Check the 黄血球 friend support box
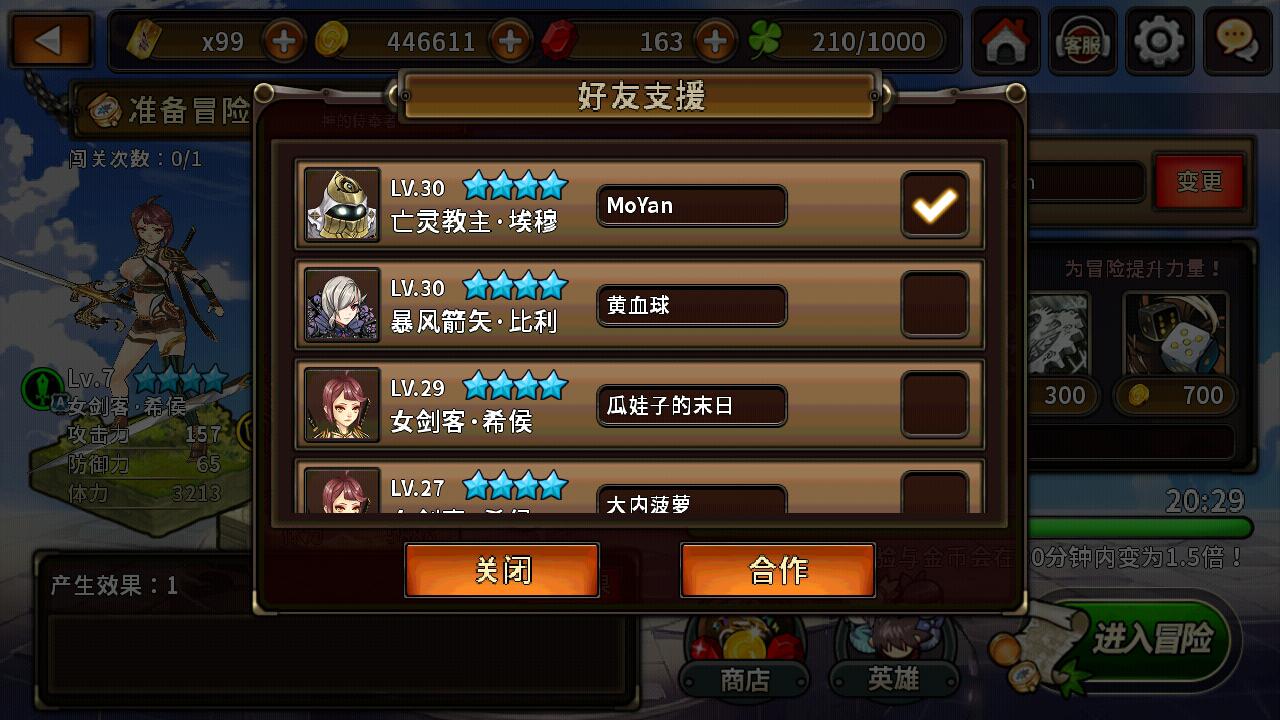 (x=935, y=305)
